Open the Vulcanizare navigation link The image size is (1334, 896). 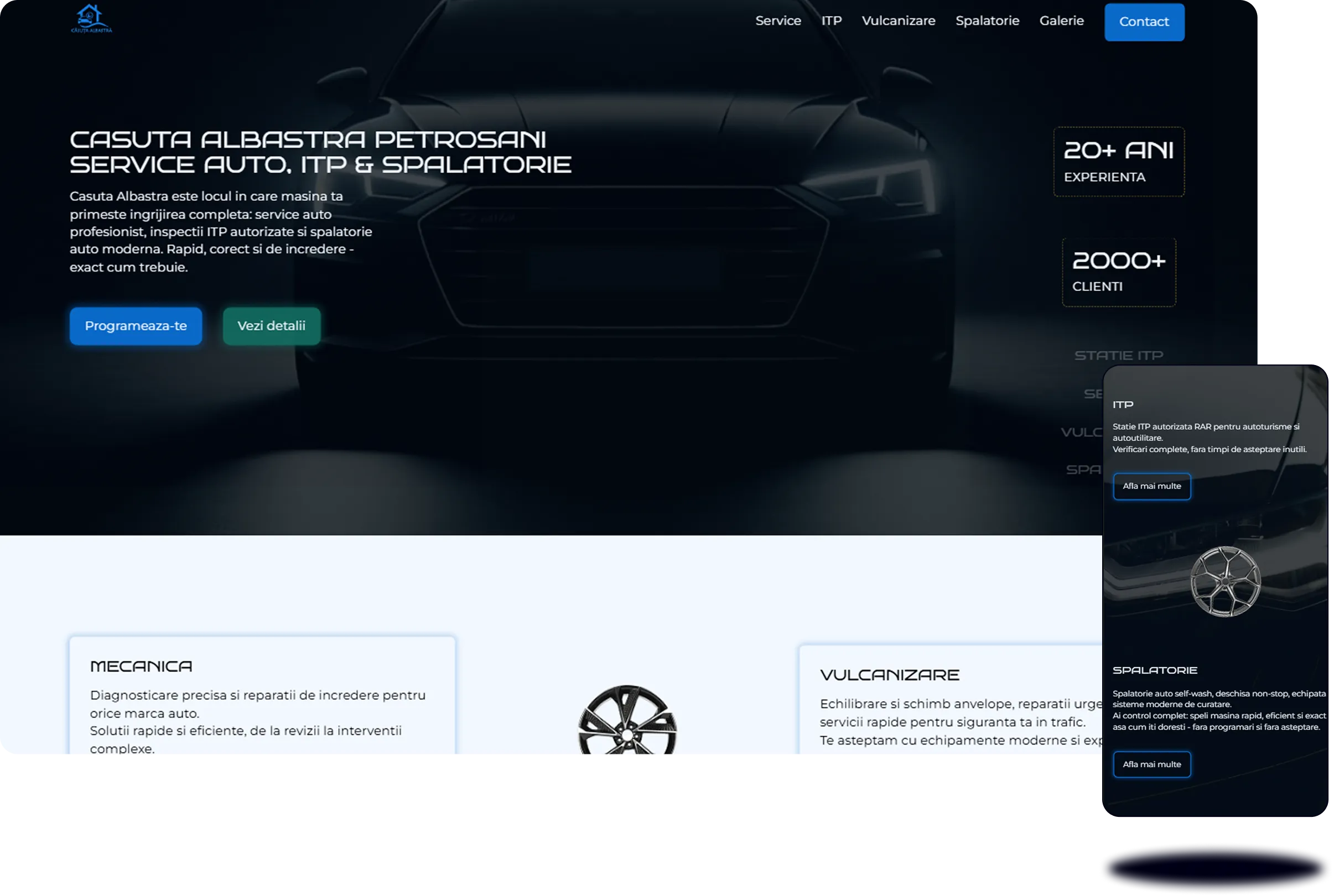pos(899,21)
